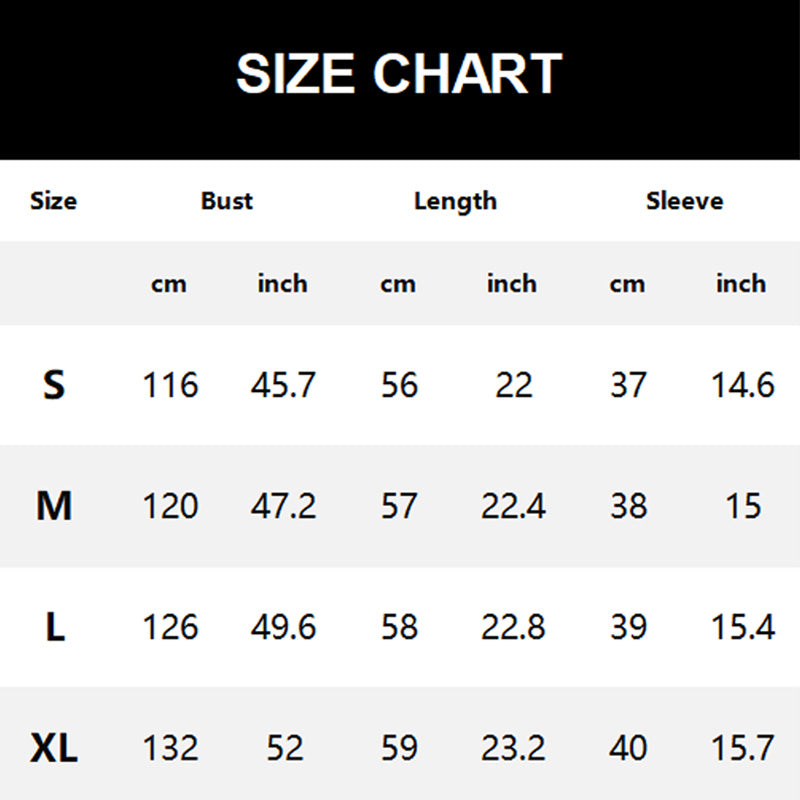800x800 pixels.
Task: Click the 116 bust cm value
Action: [x=170, y=385]
